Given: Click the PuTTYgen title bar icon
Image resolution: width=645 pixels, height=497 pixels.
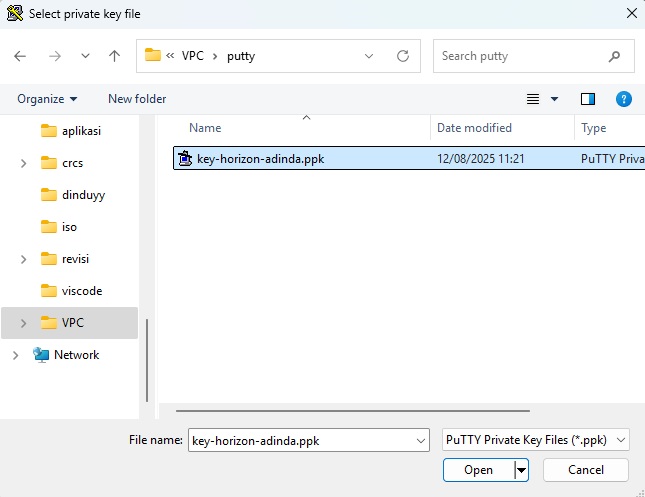Looking at the screenshot, I should tap(15, 13).
